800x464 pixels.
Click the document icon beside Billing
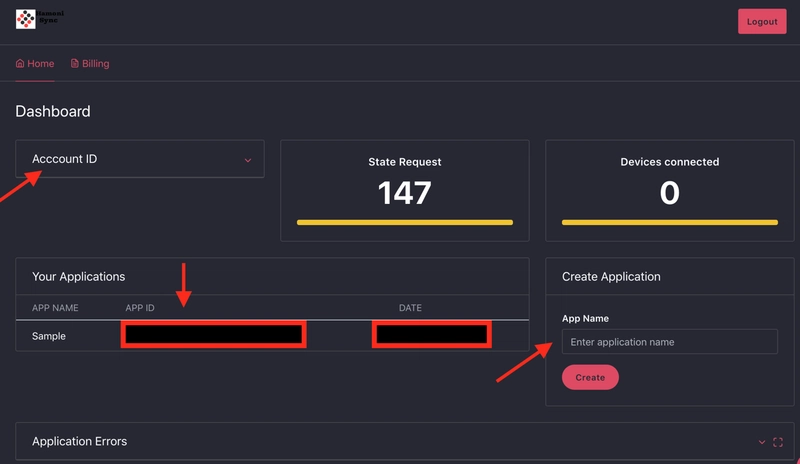74,64
